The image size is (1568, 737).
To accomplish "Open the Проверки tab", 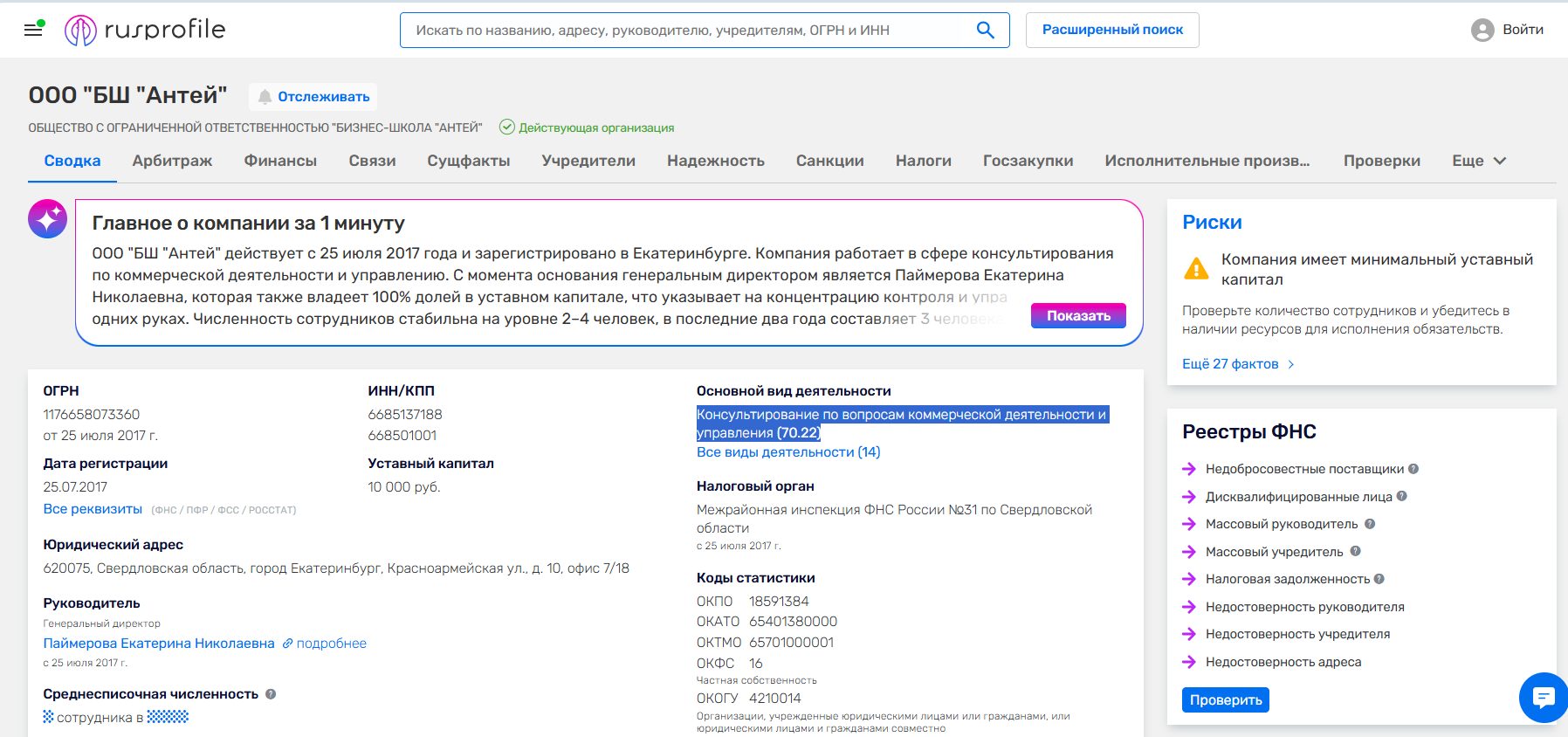I will pos(1382,161).
